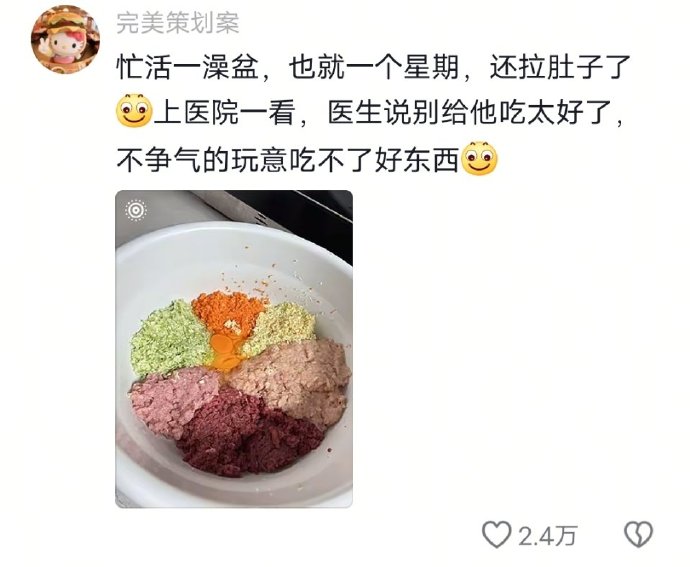Tap the live photo icon on the image
Viewport: 690px width, 567px height.
[136, 210]
